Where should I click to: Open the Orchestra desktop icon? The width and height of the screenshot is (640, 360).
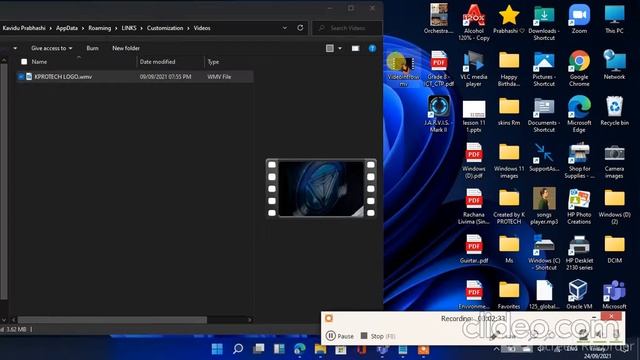tap(439, 19)
